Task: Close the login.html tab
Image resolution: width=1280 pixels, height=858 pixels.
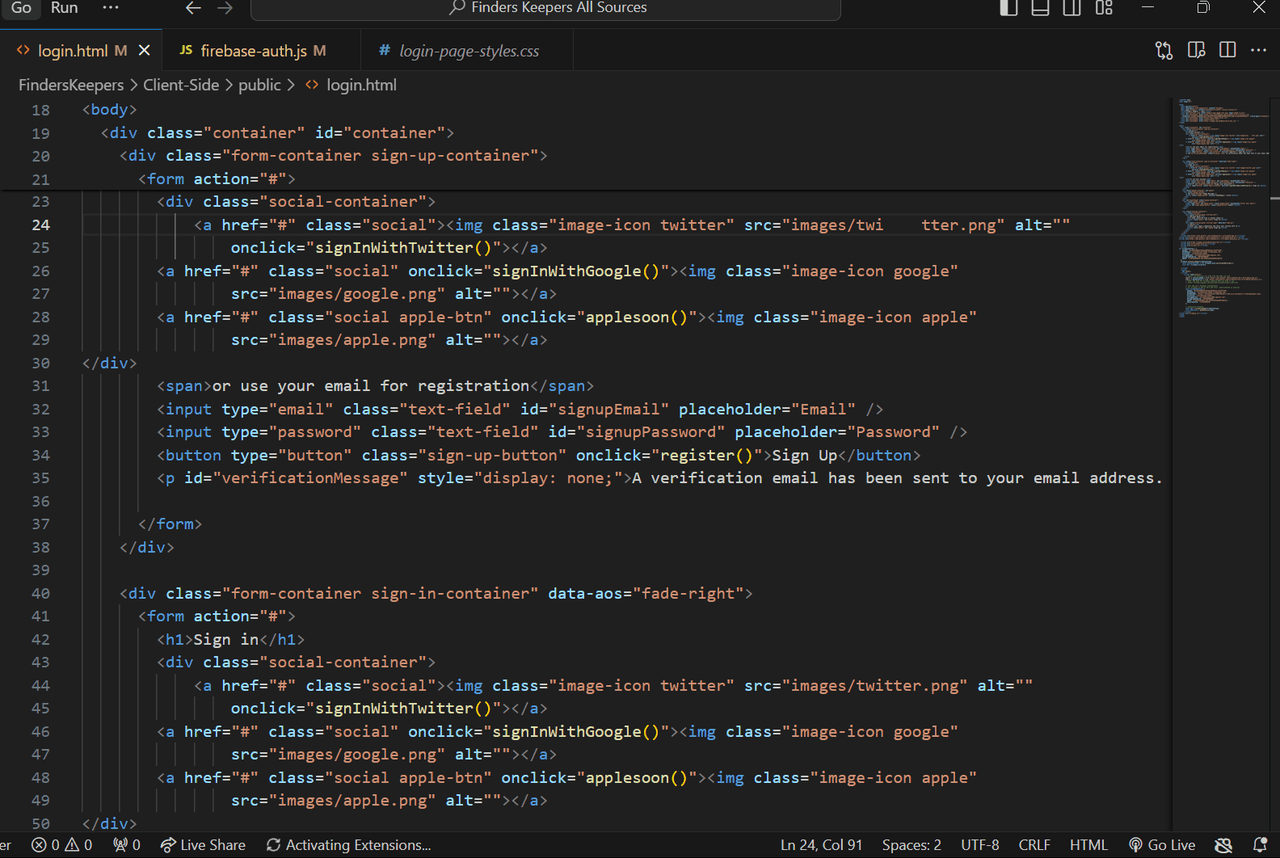Action: (x=144, y=50)
